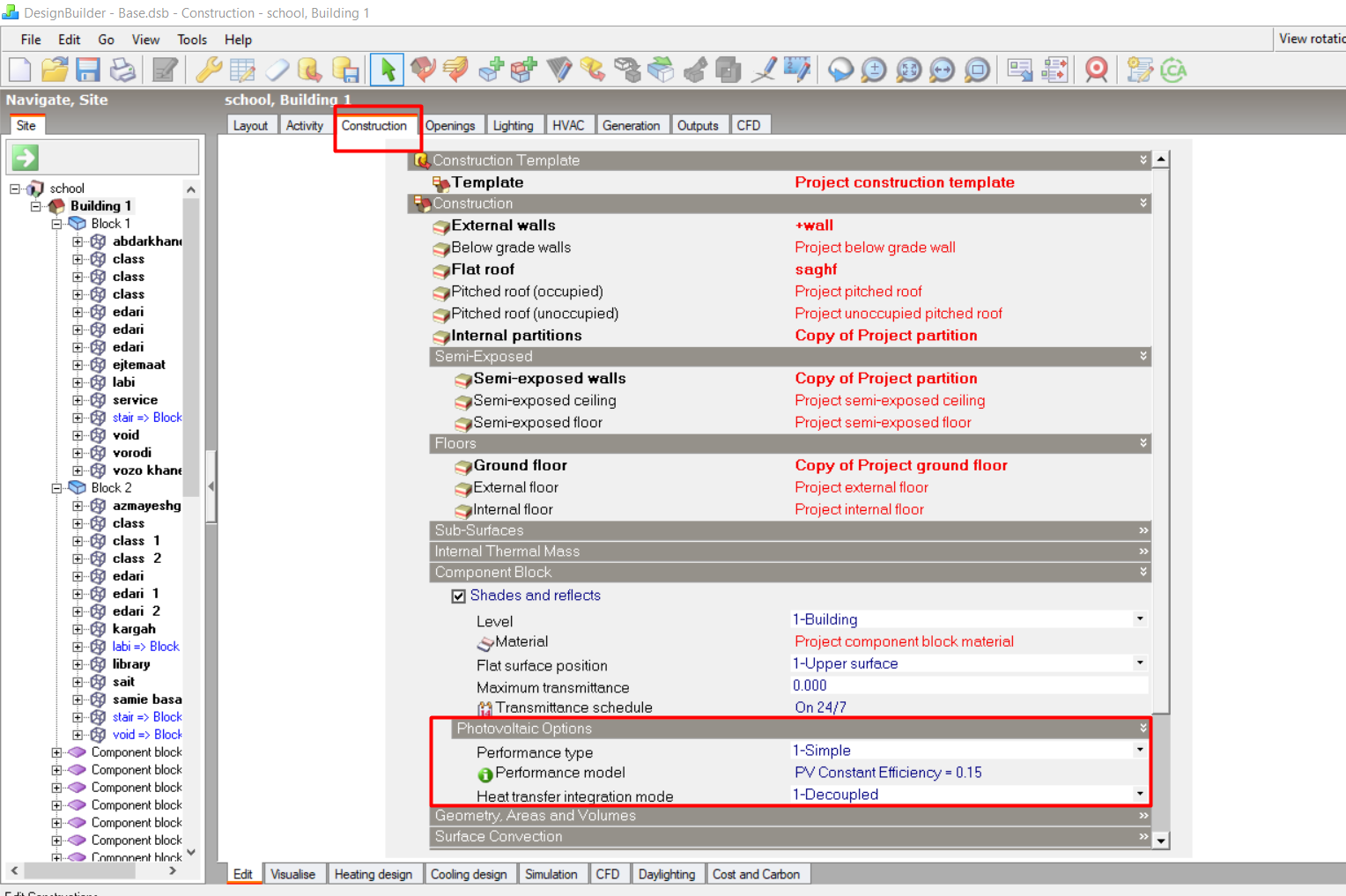
Task: Click the Maximum transmittance 0.000 field
Action: point(969,685)
